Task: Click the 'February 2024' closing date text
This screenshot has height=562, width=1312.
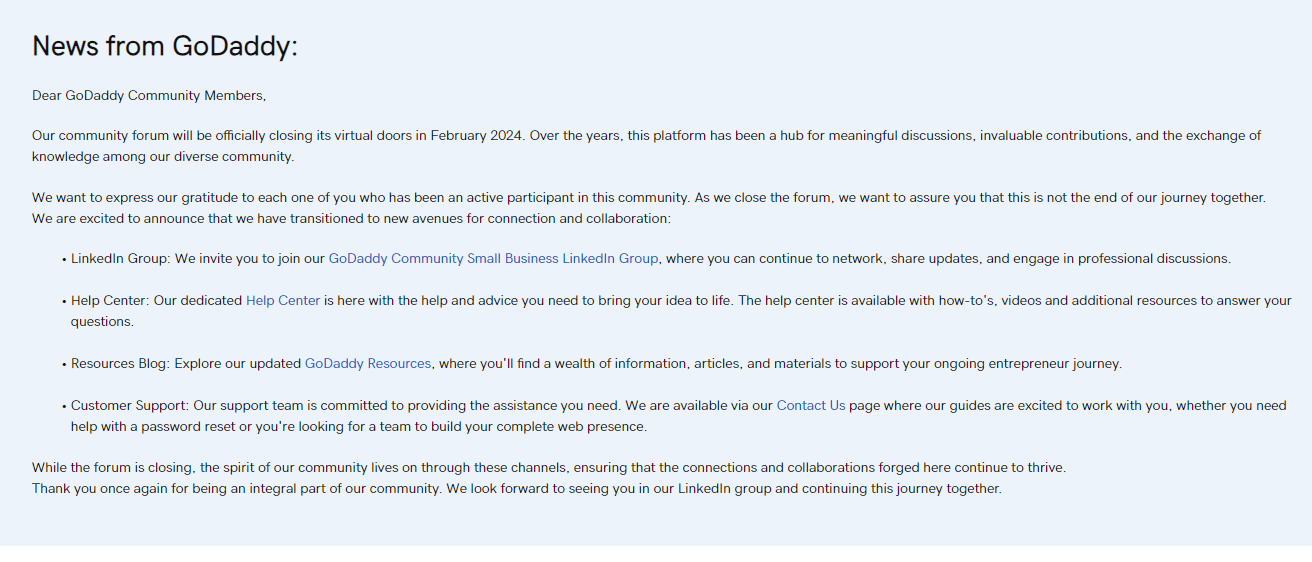Action: pyautogui.click(x=477, y=136)
